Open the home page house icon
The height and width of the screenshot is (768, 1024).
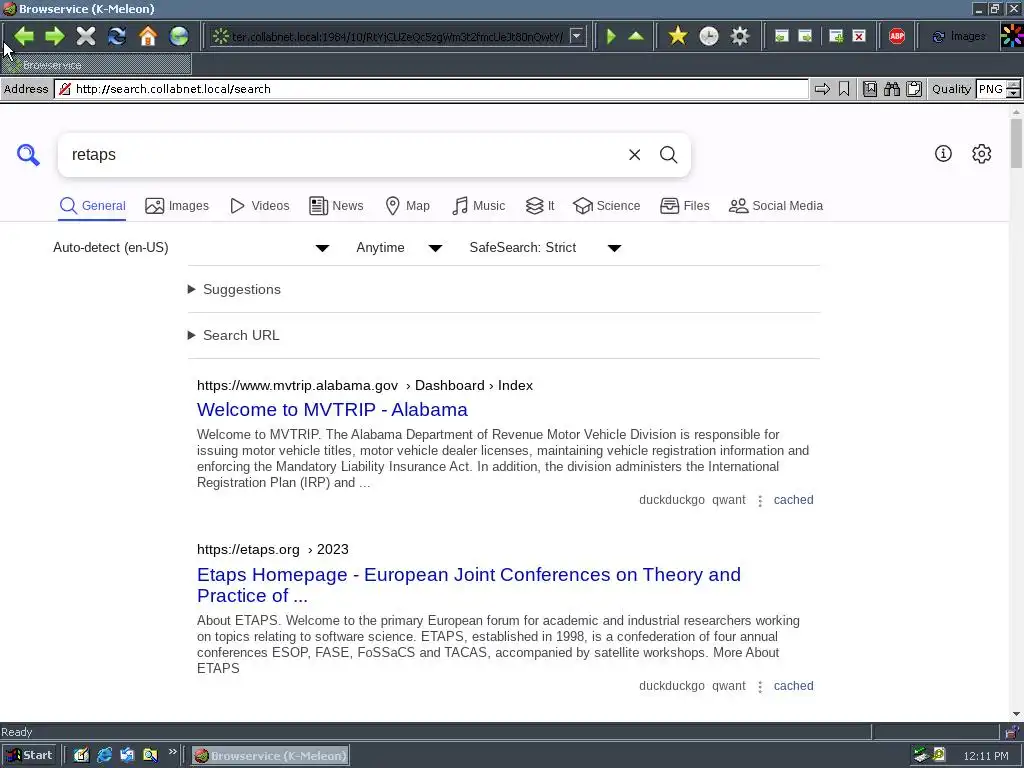148,36
